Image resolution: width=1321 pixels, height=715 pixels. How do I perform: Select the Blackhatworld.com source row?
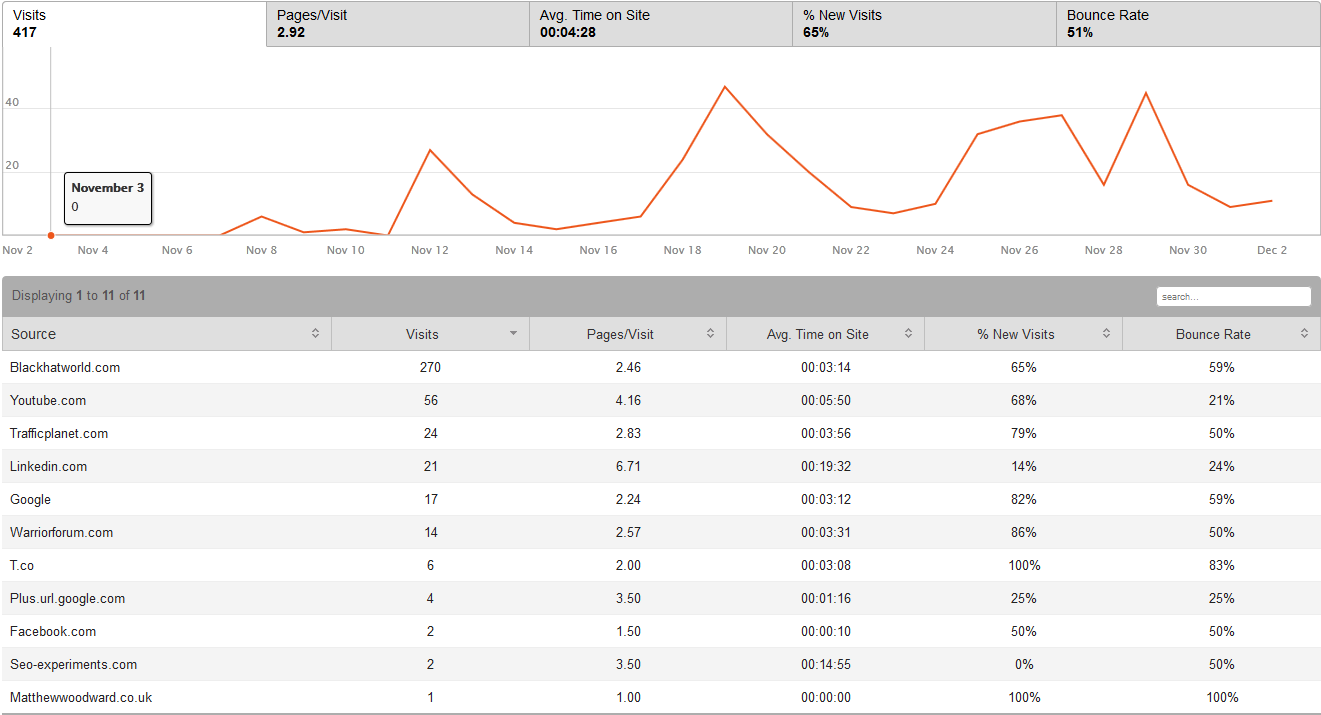pos(65,367)
